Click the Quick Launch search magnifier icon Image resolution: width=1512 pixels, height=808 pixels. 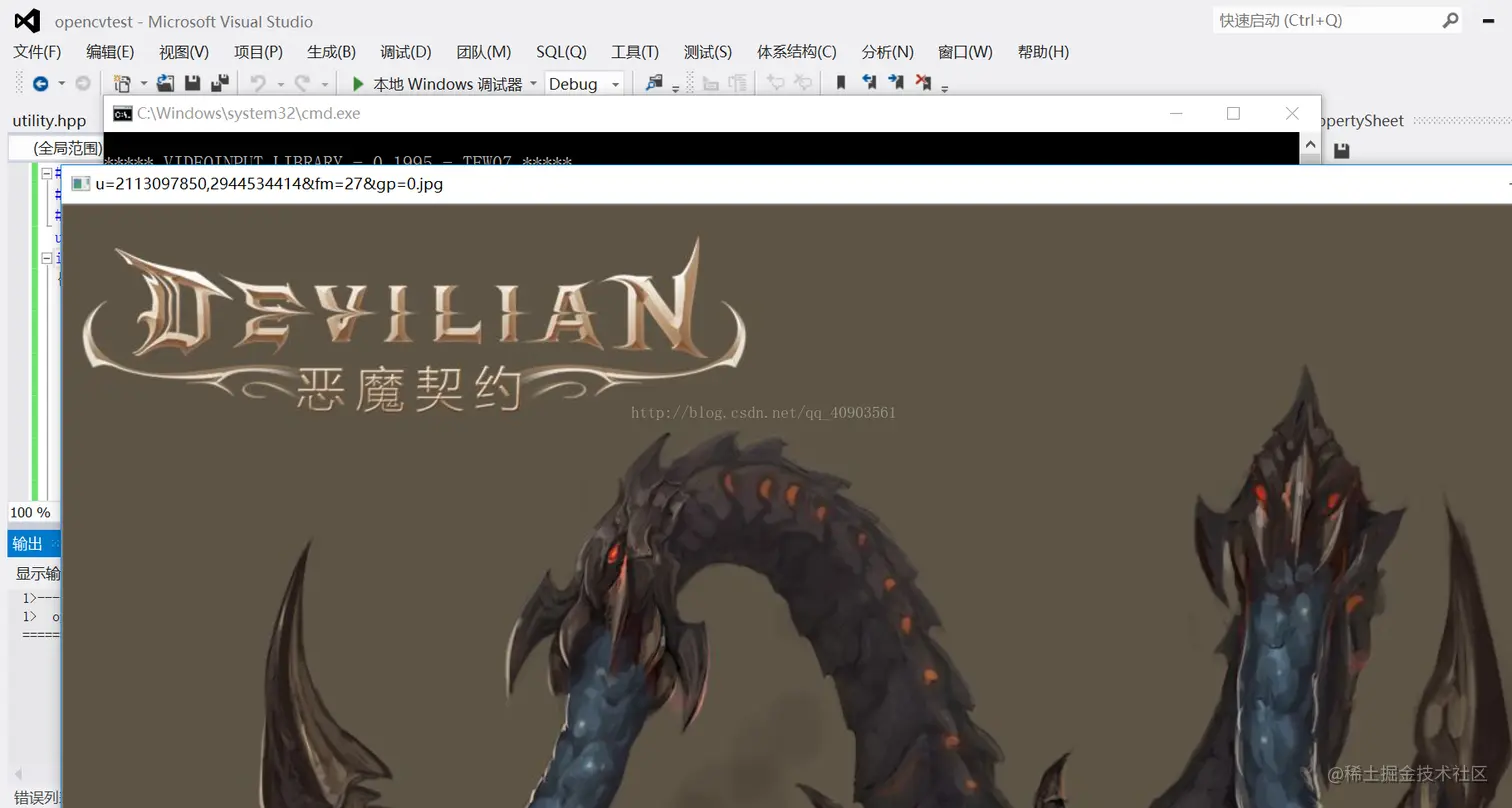click(1450, 20)
